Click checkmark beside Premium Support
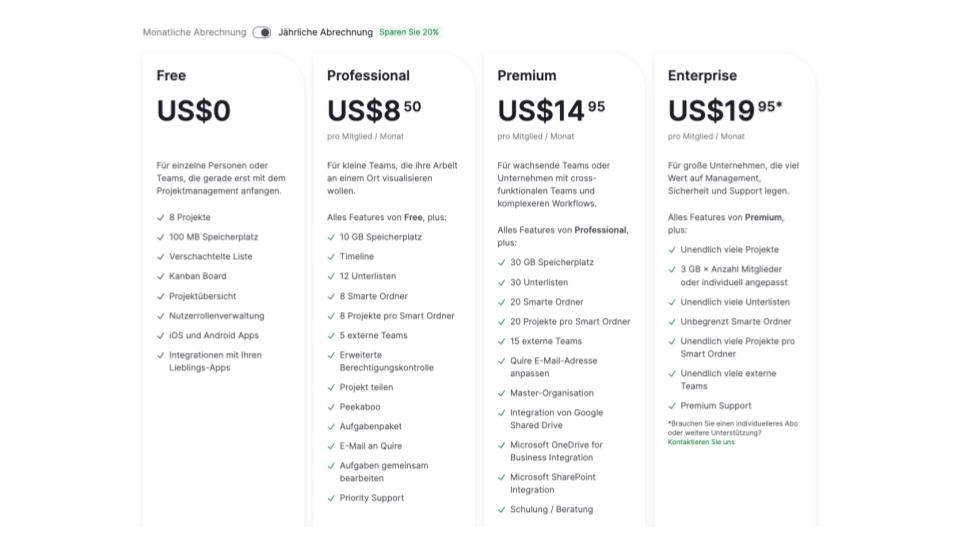This screenshot has width=960, height=540. [672, 406]
